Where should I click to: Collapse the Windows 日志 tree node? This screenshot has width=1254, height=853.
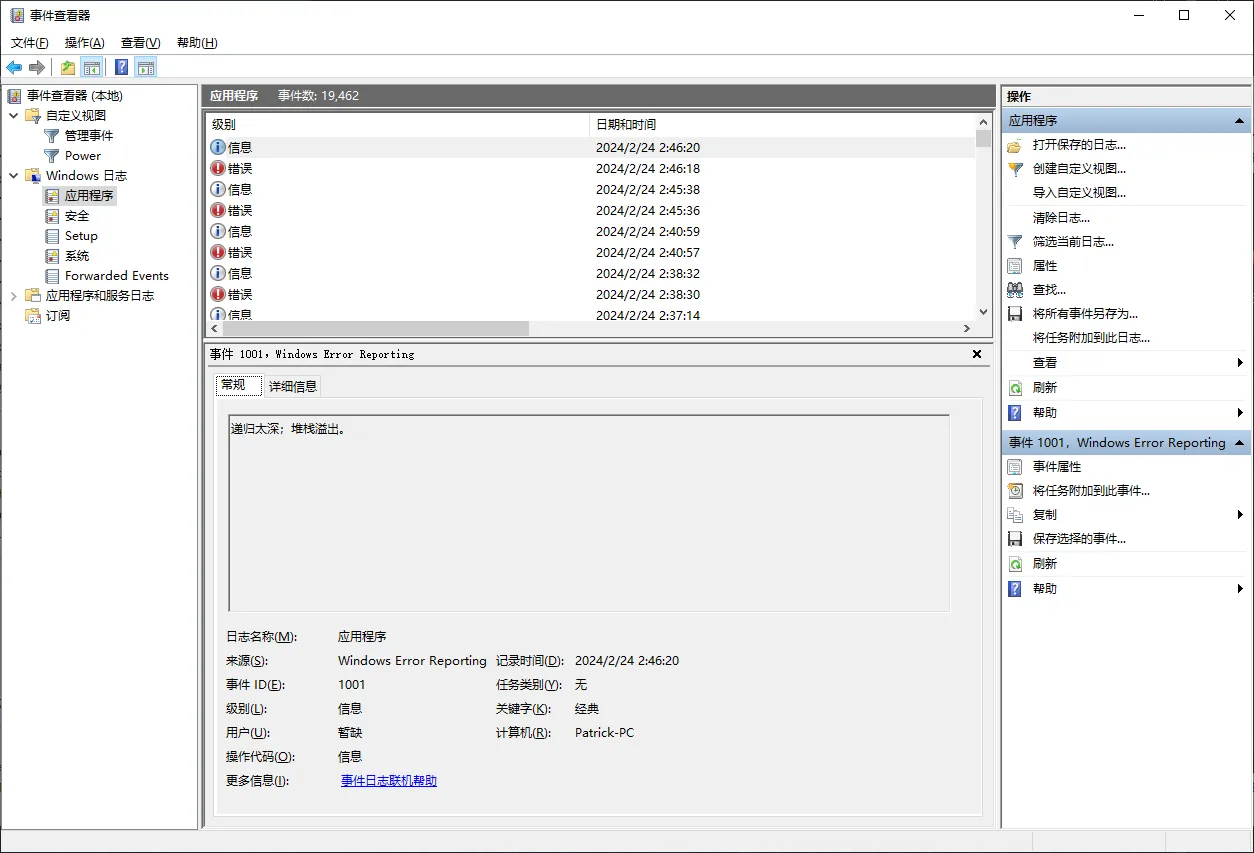(14, 175)
